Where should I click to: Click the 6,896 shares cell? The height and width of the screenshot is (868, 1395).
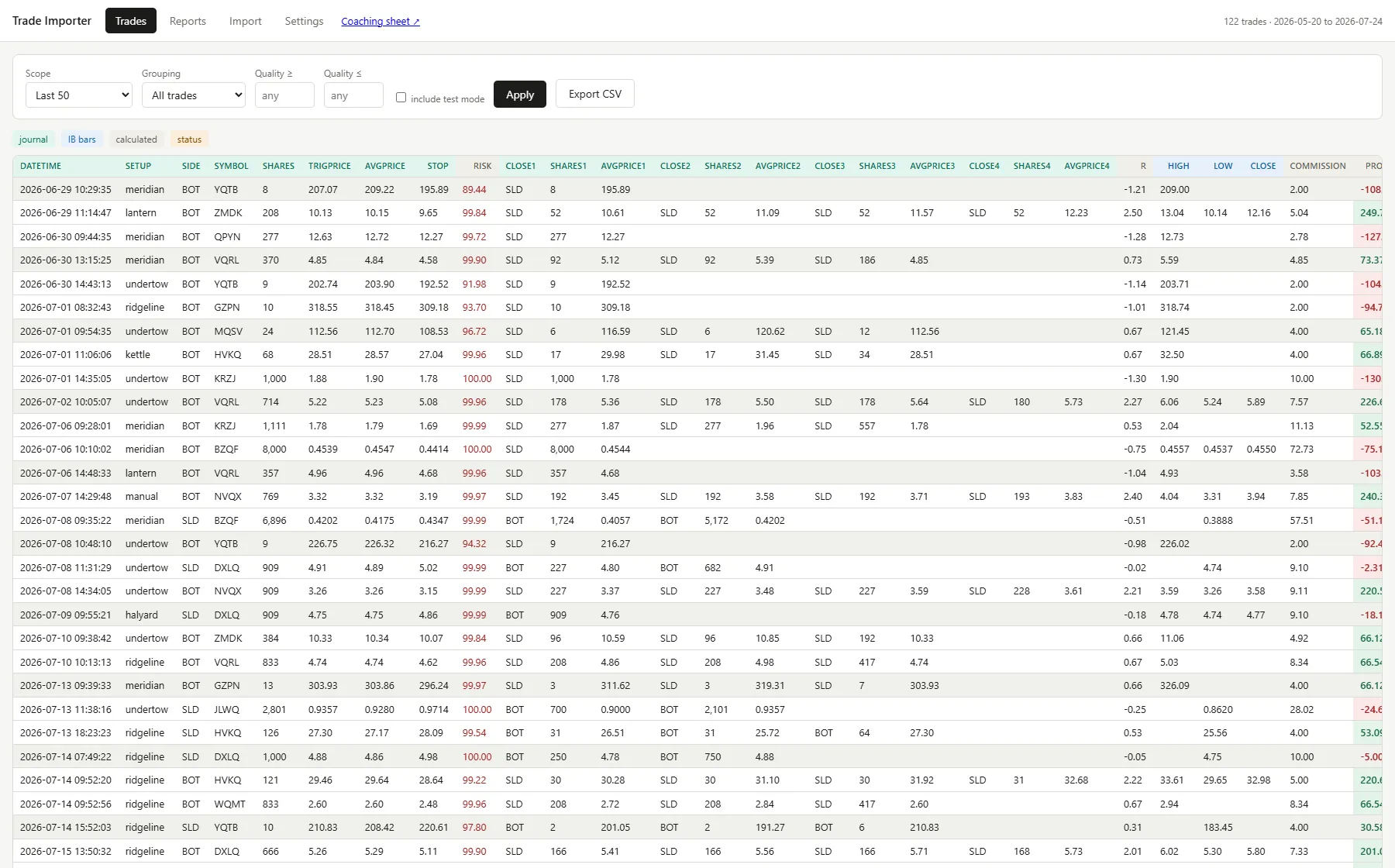[274, 520]
